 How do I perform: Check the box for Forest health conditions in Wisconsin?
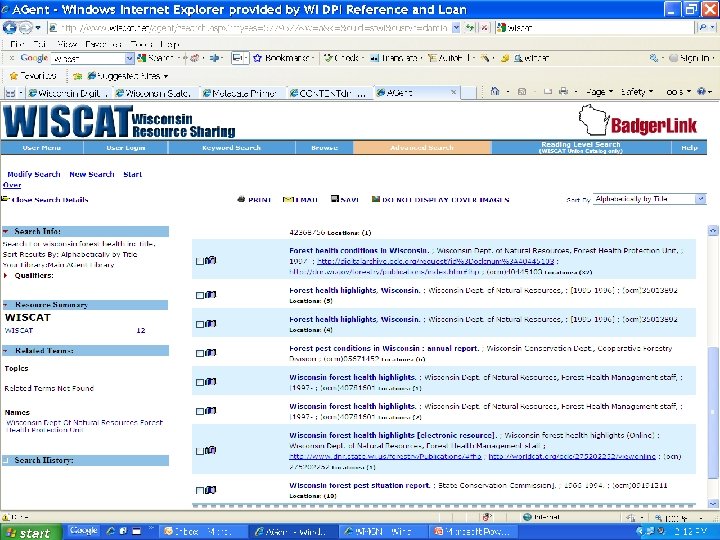[200, 261]
